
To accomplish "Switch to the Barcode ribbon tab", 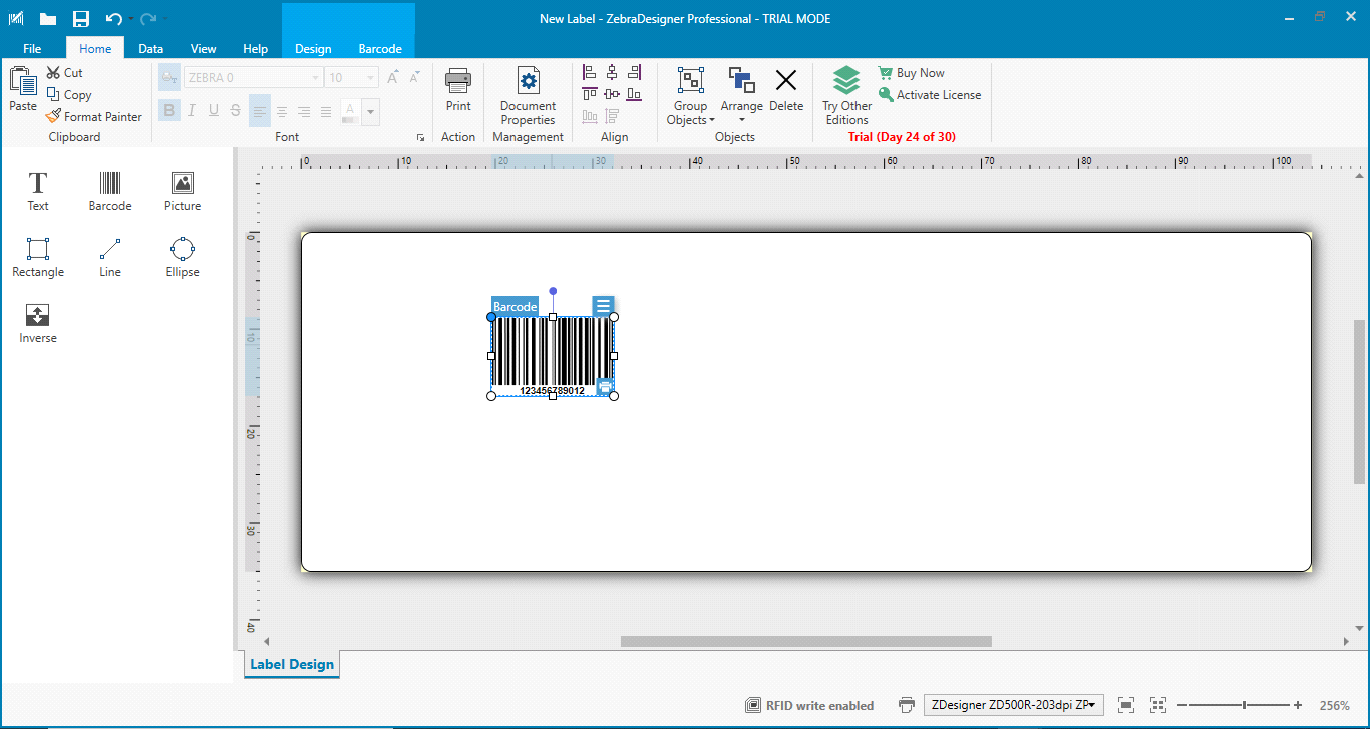I will click(x=380, y=49).
